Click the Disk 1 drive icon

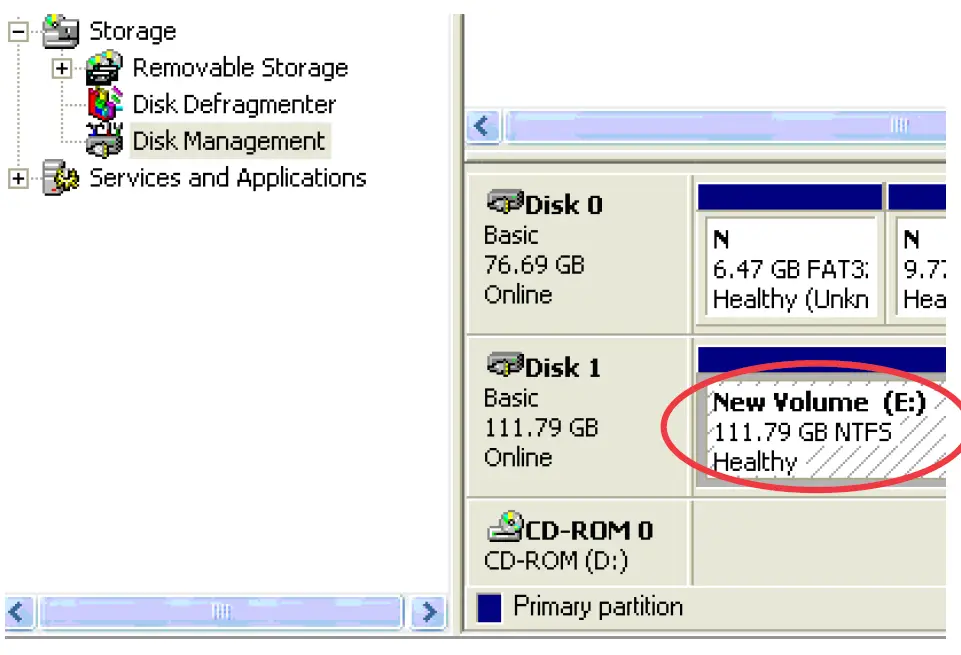[x=504, y=366]
